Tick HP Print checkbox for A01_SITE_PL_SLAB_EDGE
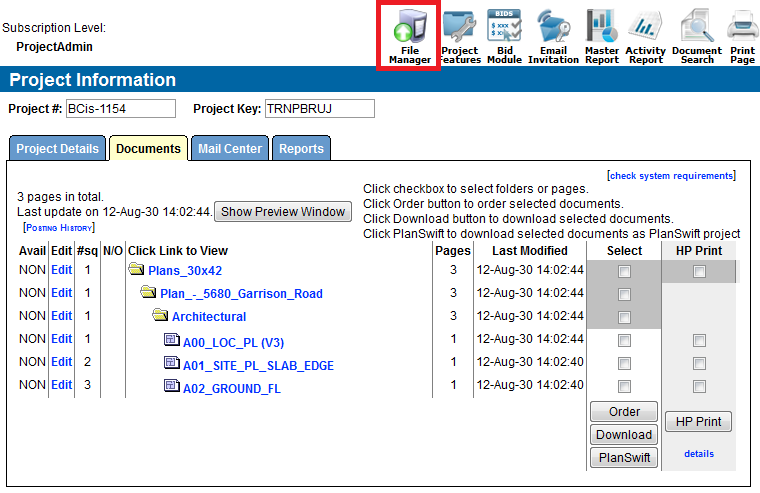Screen dimensions: 760x493 (x=699, y=364)
